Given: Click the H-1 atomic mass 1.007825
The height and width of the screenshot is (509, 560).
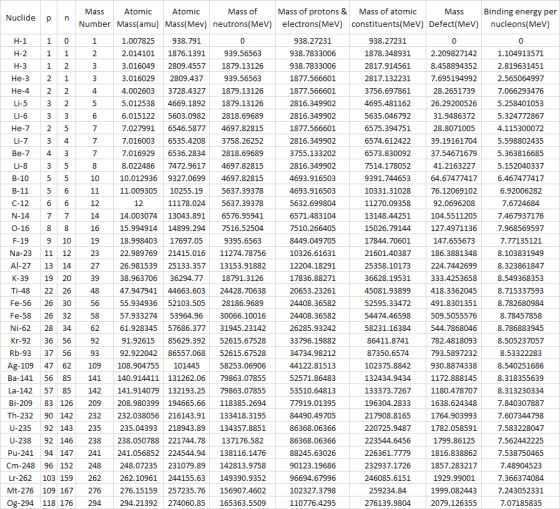Looking at the screenshot, I should (x=138, y=41).
